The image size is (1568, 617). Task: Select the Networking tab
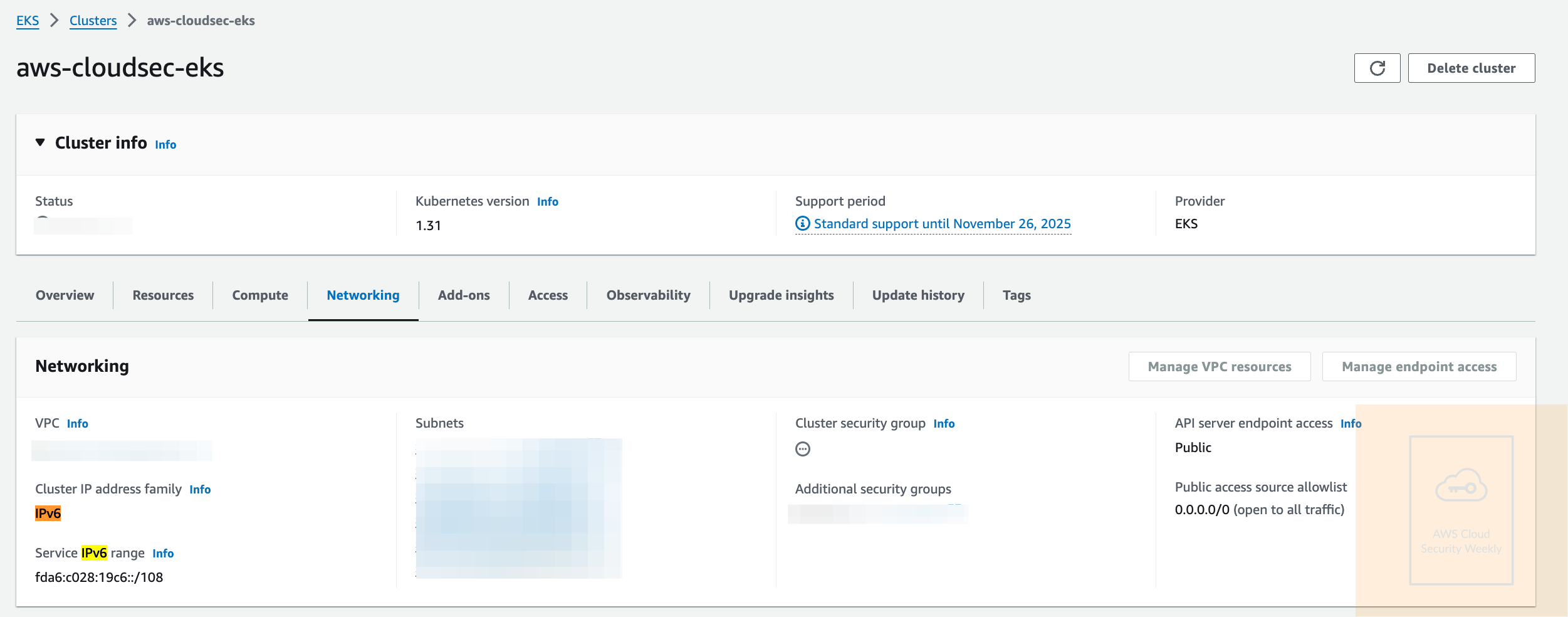363,295
